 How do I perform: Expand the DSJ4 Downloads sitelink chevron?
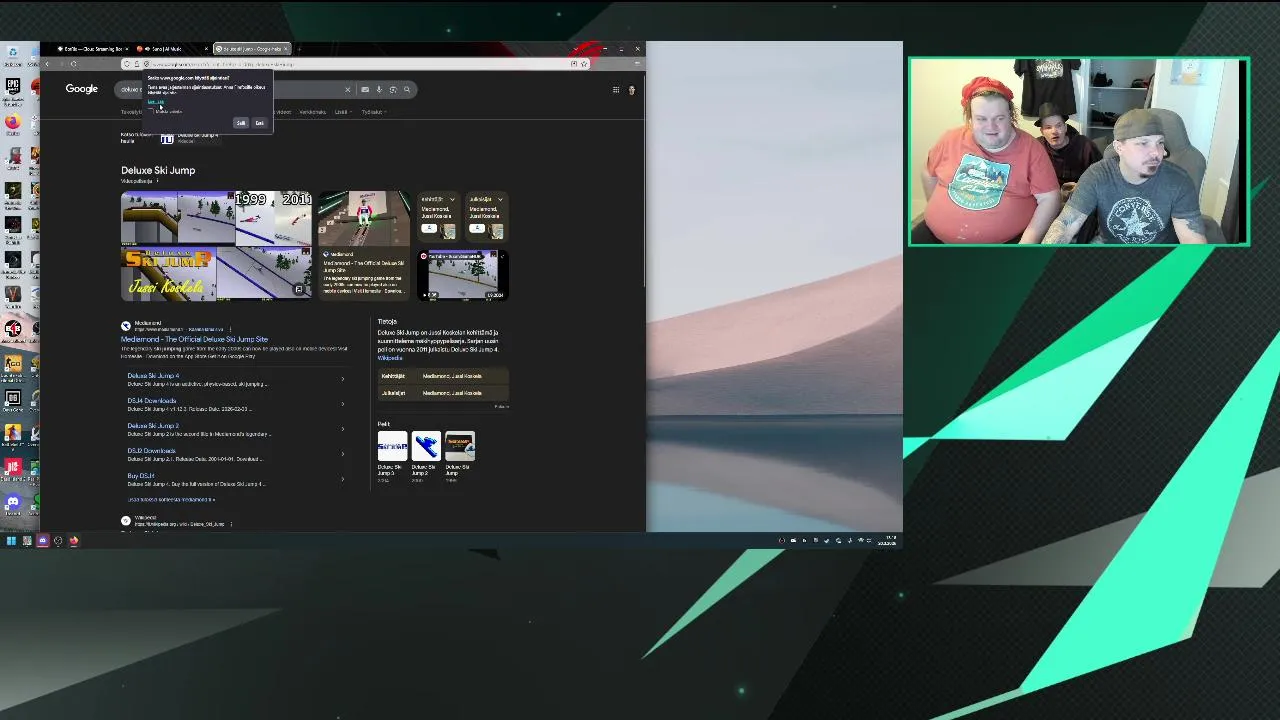pyautogui.click(x=343, y=404)
